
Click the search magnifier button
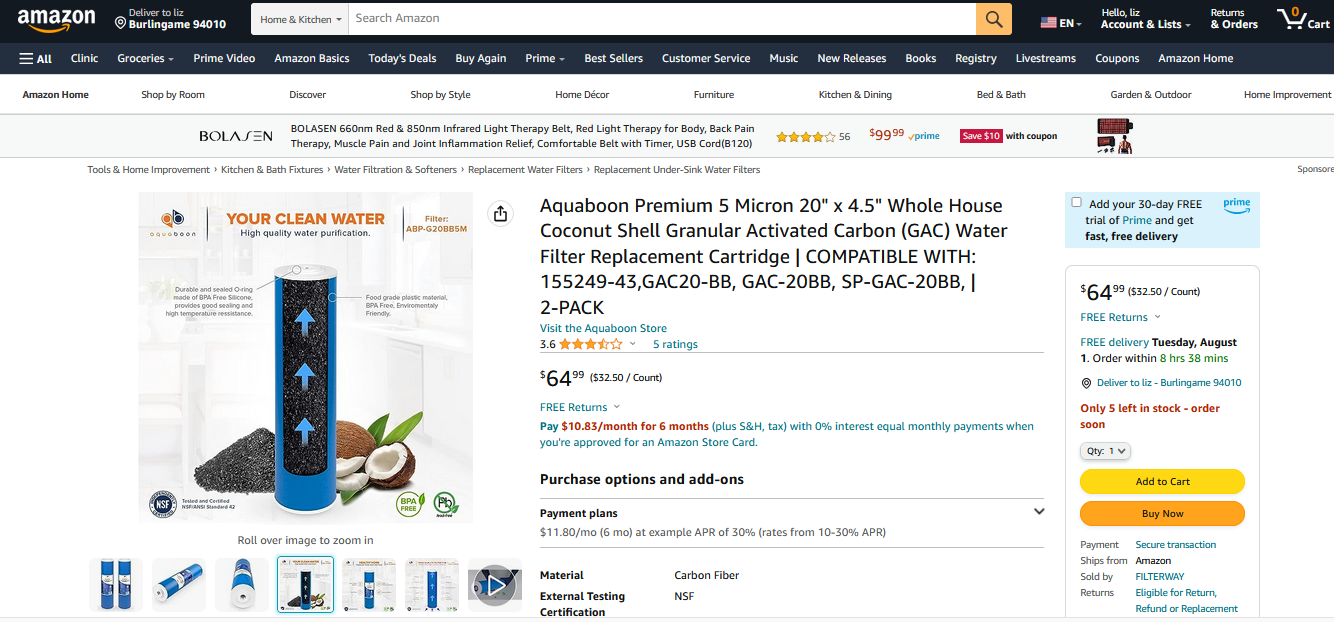[993, 19]
